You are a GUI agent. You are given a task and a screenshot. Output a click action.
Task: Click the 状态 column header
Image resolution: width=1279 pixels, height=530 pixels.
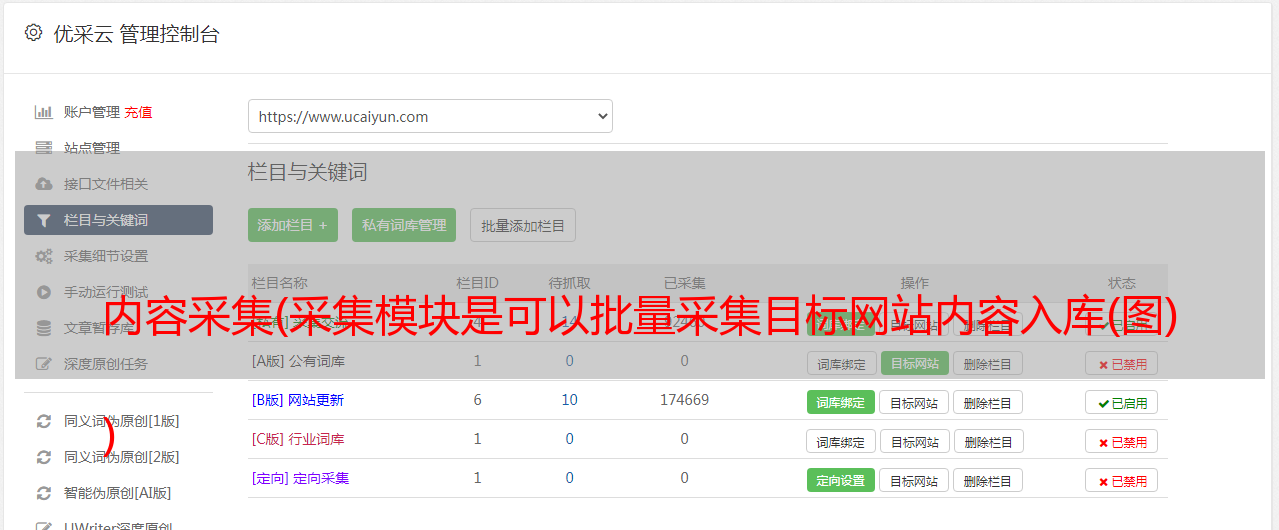coord(1122,283)
